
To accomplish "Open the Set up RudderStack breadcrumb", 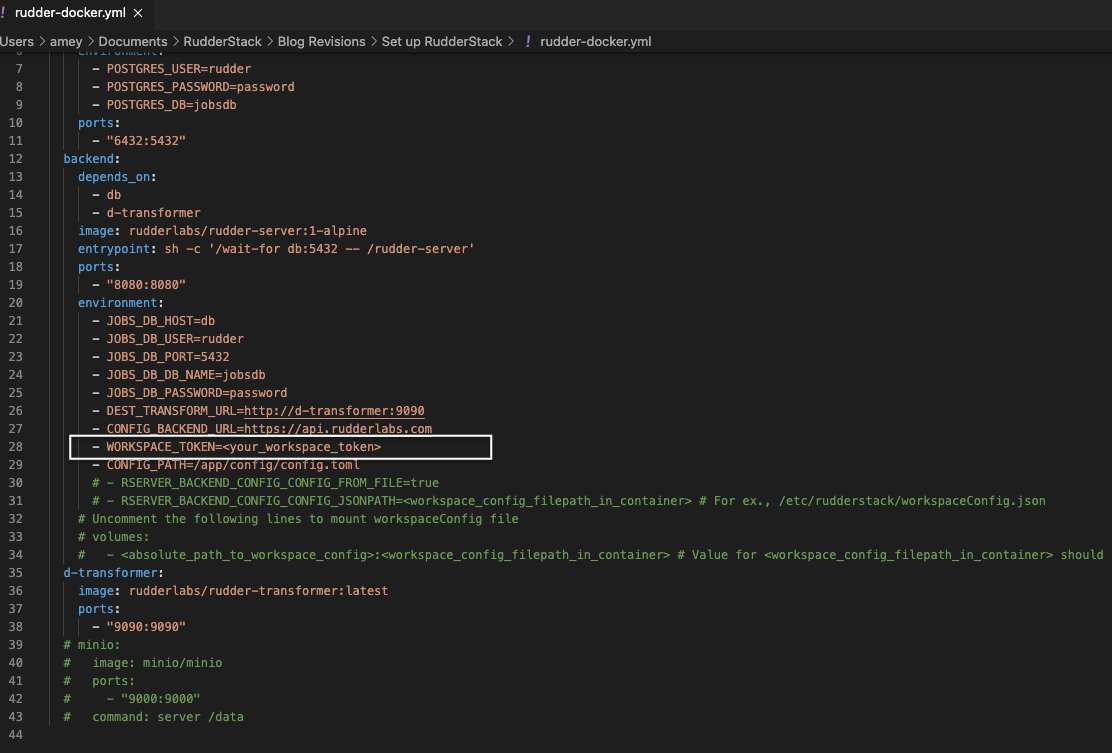I will pos(444,41).
